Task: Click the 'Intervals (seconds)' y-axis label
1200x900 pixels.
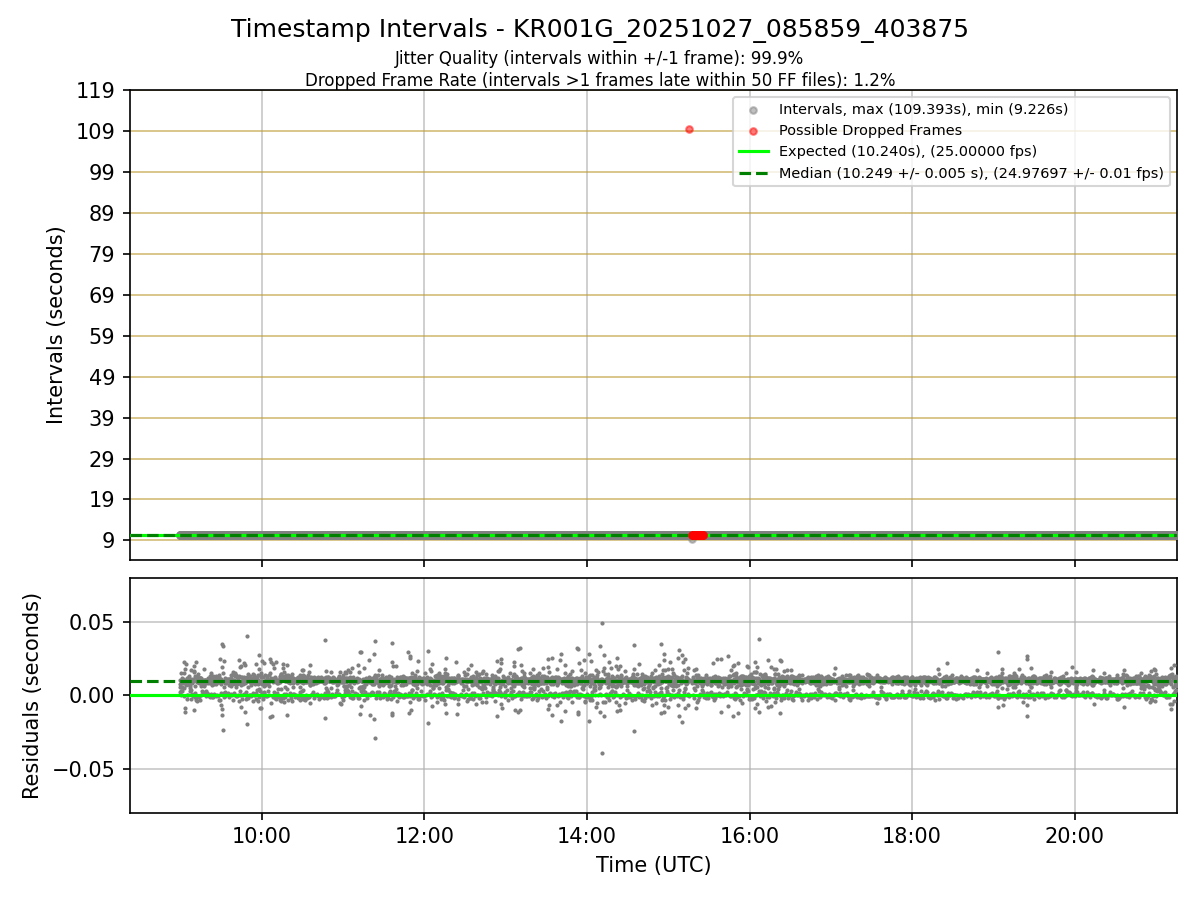Action: 56,325
